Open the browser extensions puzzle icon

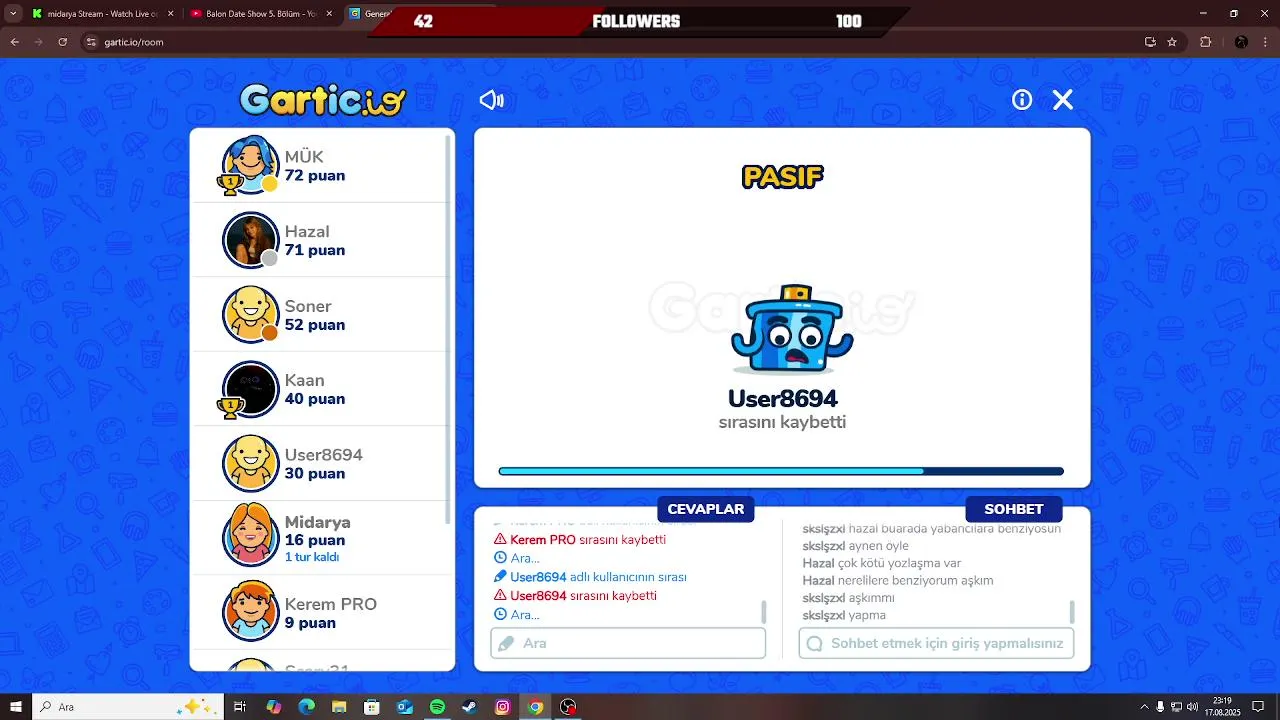[x=1205, y=42]
